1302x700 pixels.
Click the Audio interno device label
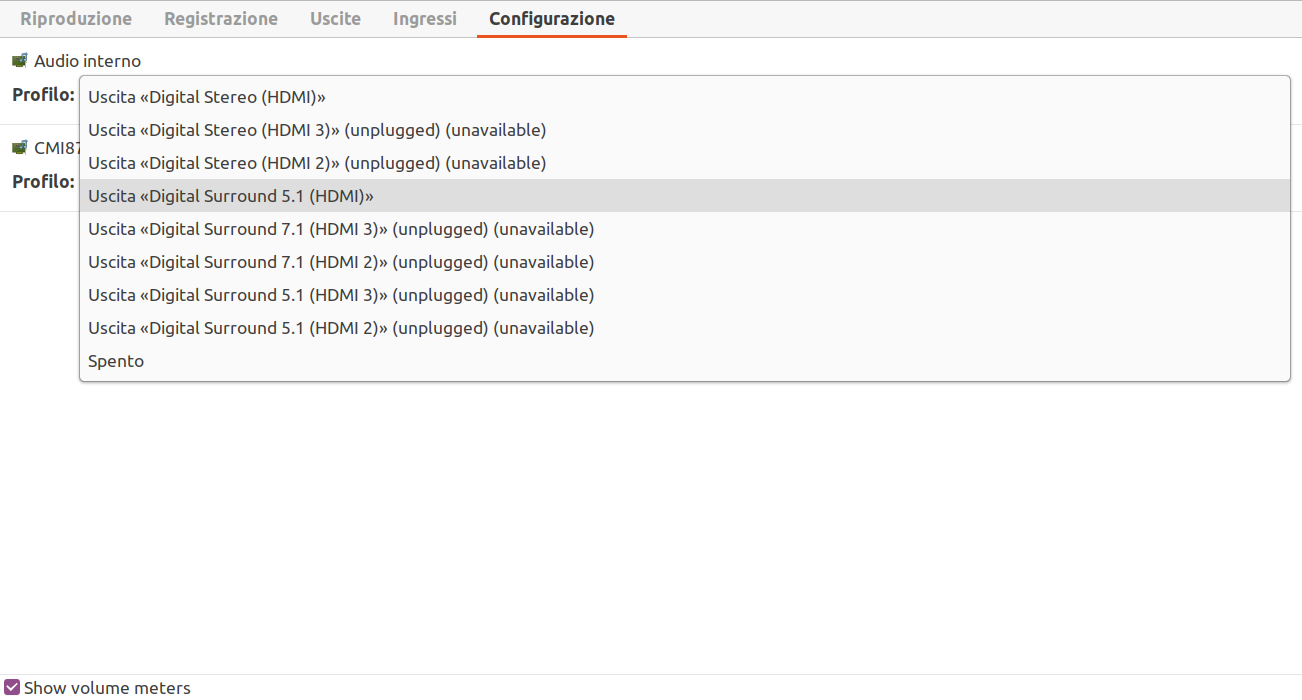[x=87, y=61]
